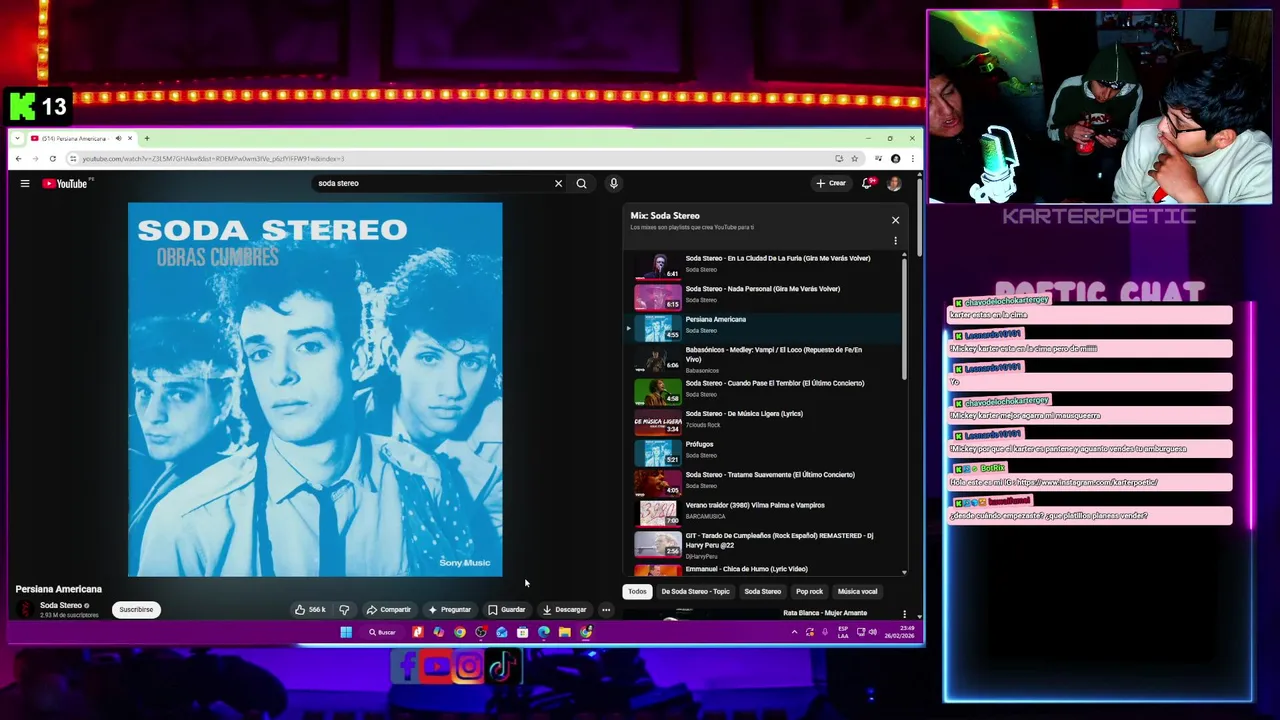This screenshot has height=720, width=1280.
Task: Select the Todos filter chip
Action: [x=637, y=591]
